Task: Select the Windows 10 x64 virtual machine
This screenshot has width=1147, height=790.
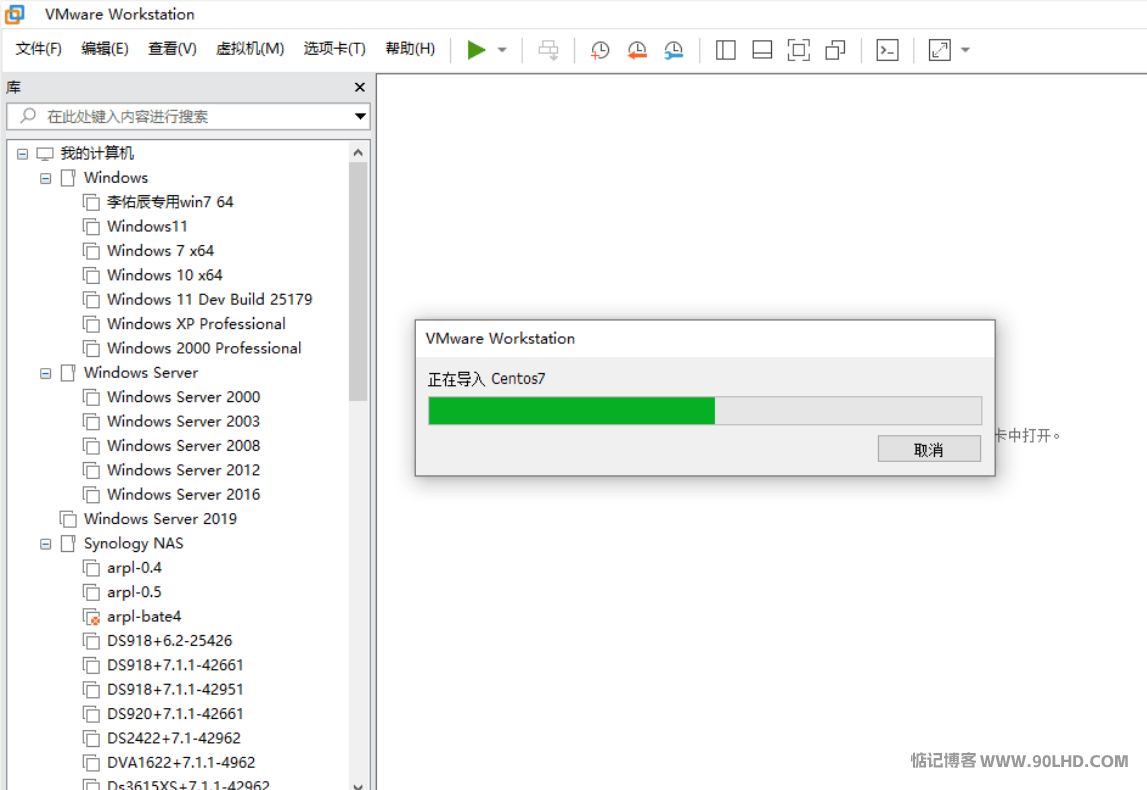Action: point(165,275)
